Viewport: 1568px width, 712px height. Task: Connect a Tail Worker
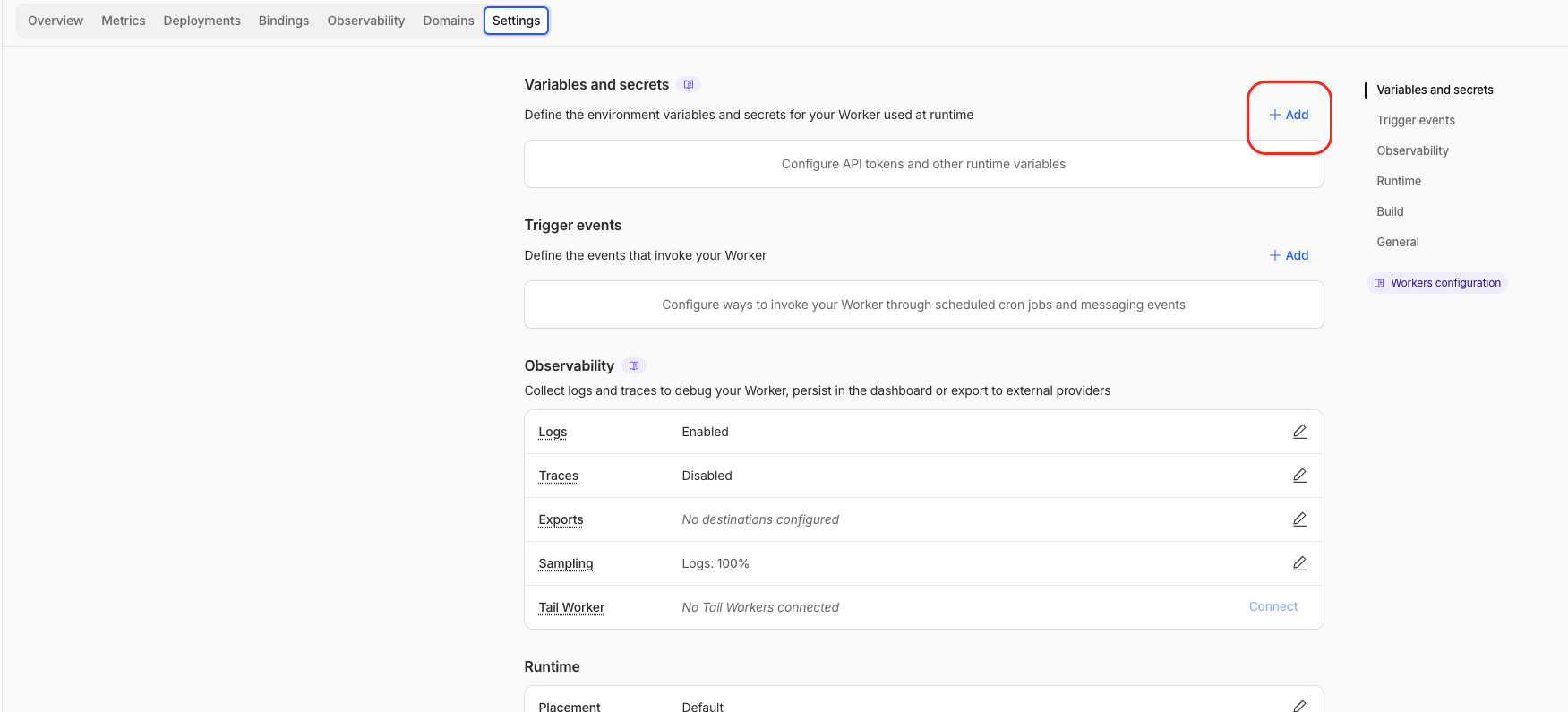click(x=1273, y=606)
